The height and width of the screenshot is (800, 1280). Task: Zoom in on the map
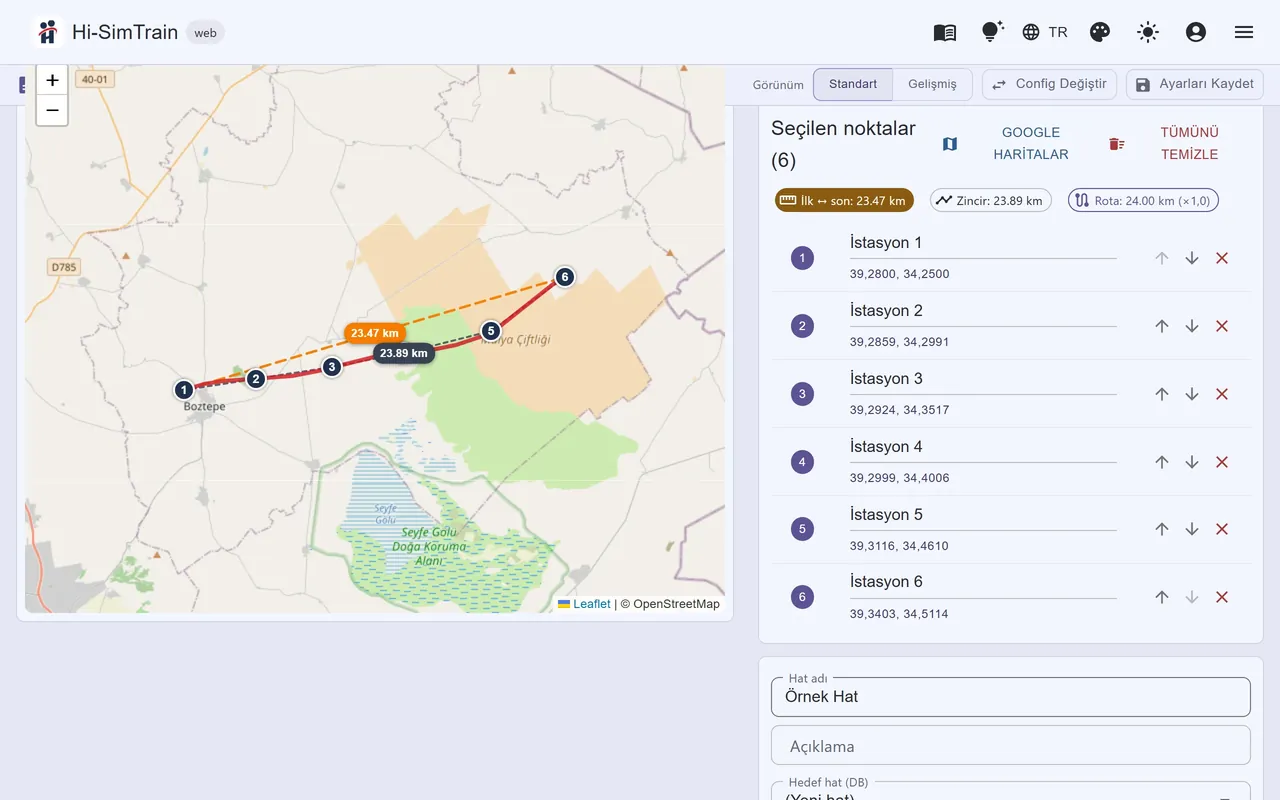click(52, 80)
